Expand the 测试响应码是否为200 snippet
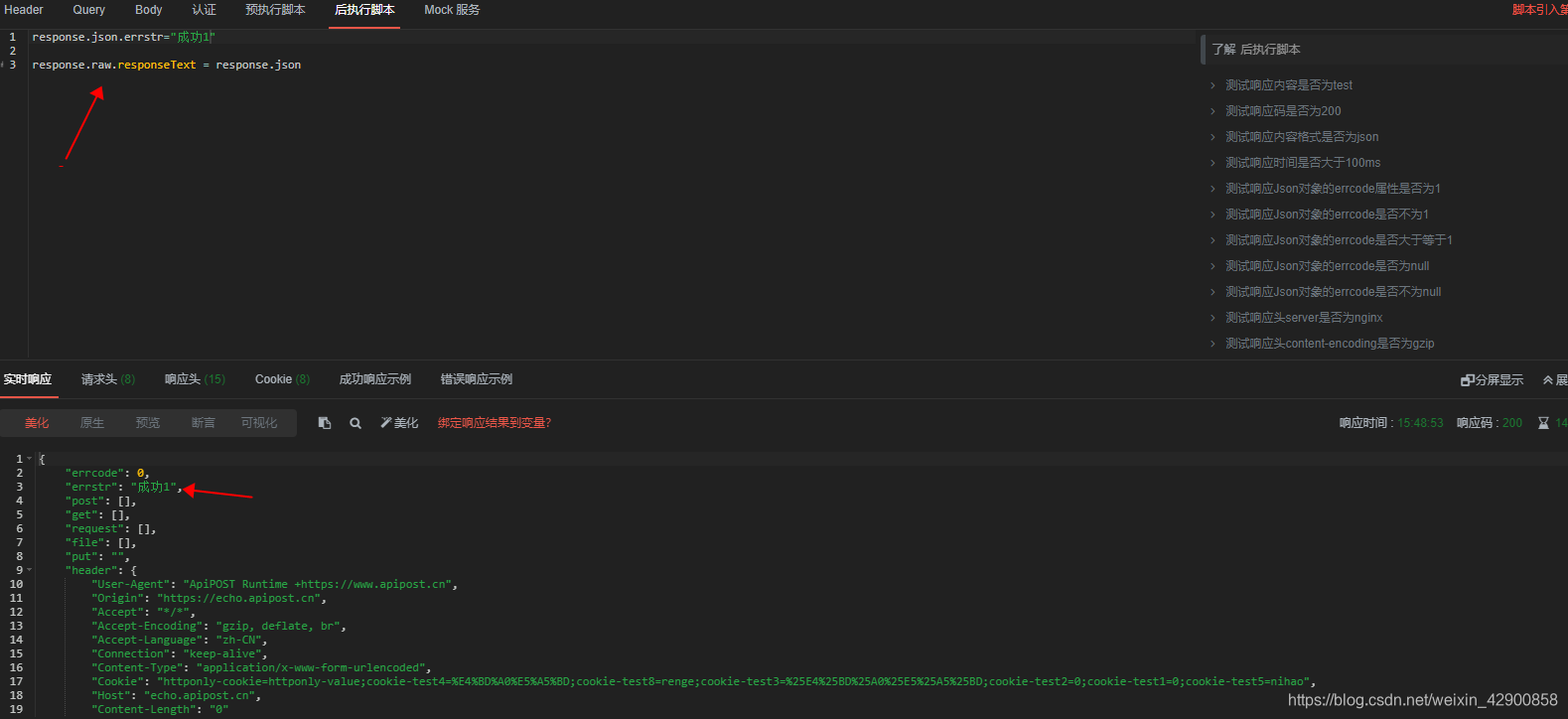Screen dimensions: 1568x719 [1283, 111]
